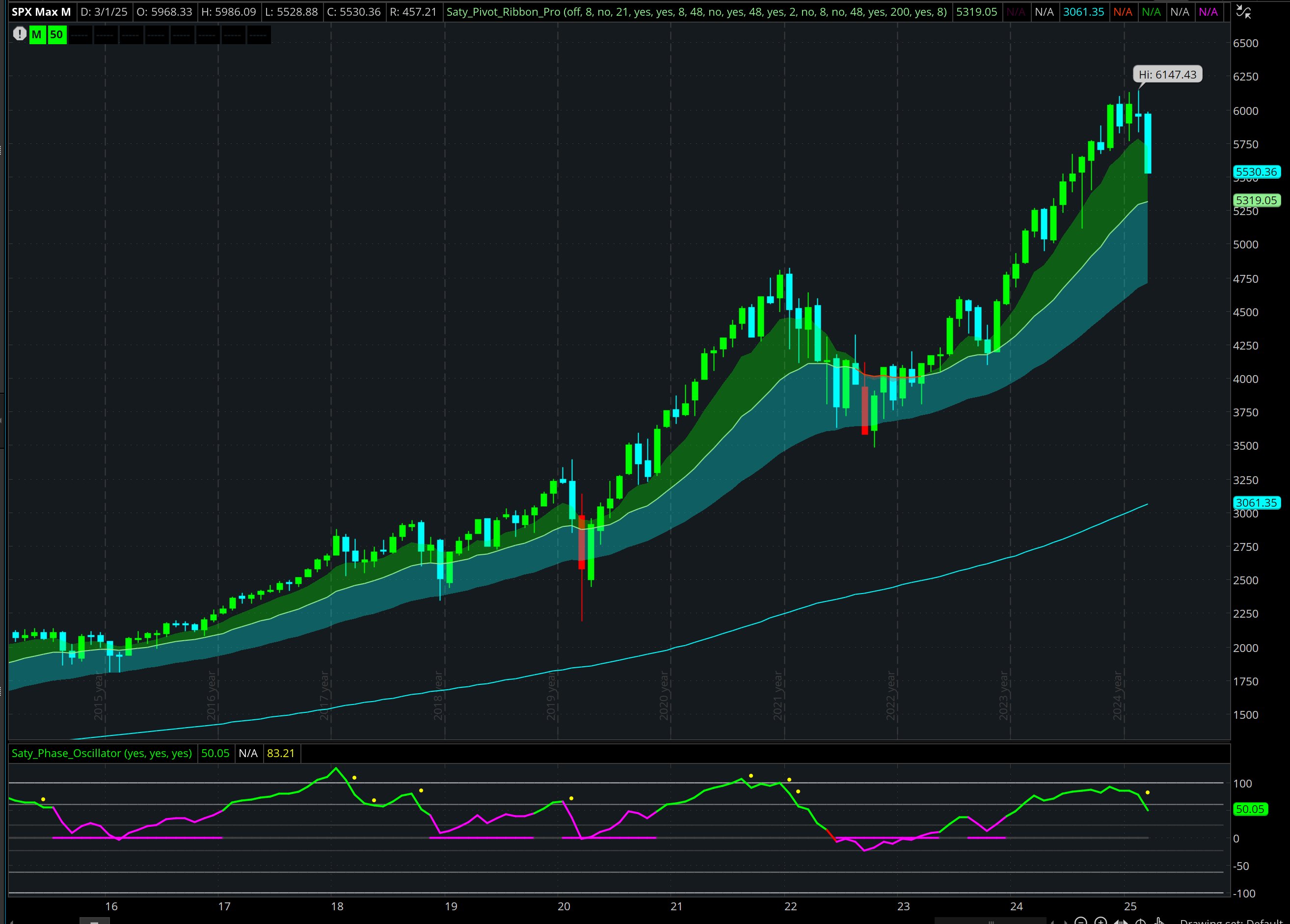
Task: Zoom out the chart with minus magnifier
Action: click(1081, 922)
